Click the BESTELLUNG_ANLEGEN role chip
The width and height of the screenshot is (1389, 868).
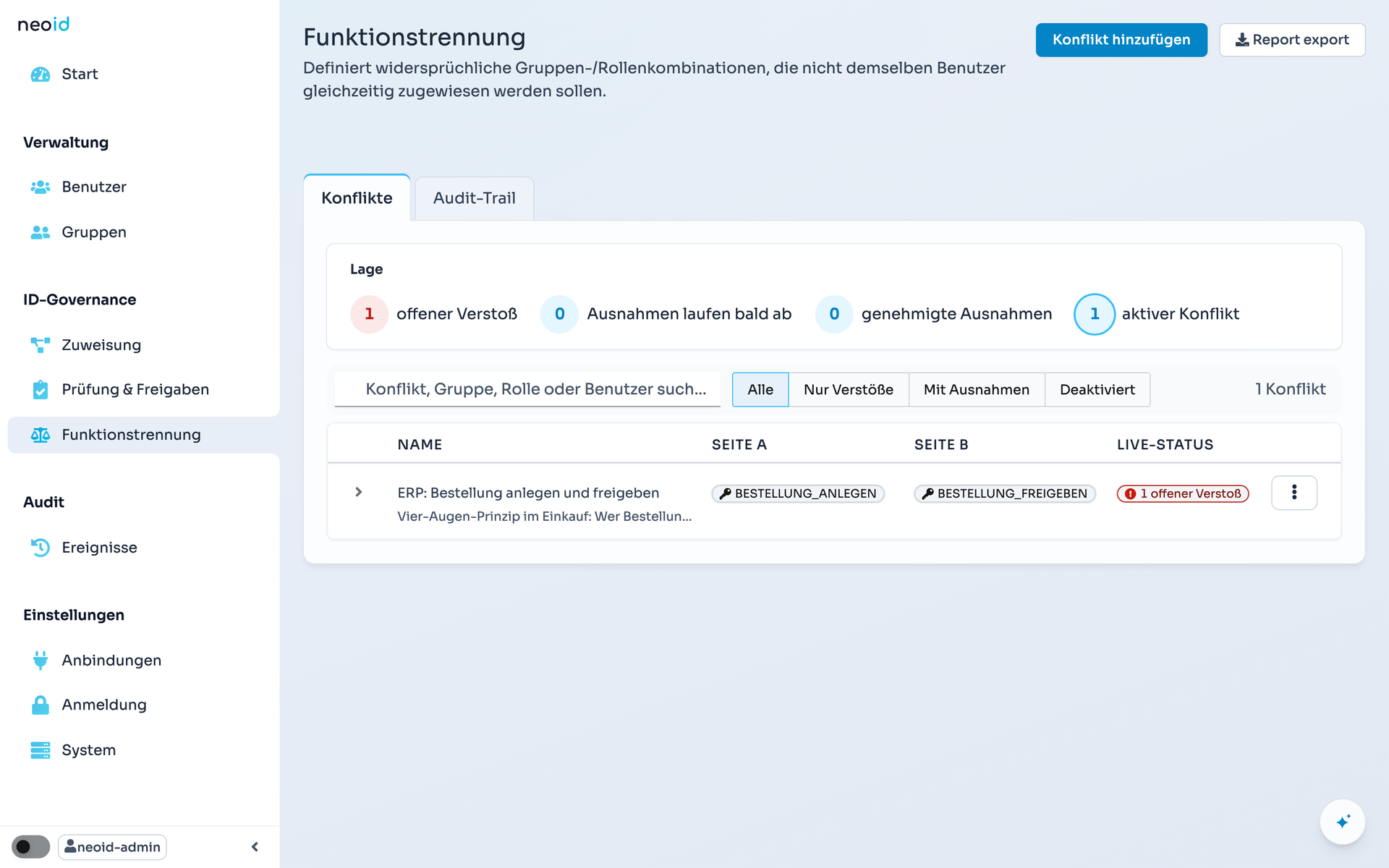click(798, 493)
